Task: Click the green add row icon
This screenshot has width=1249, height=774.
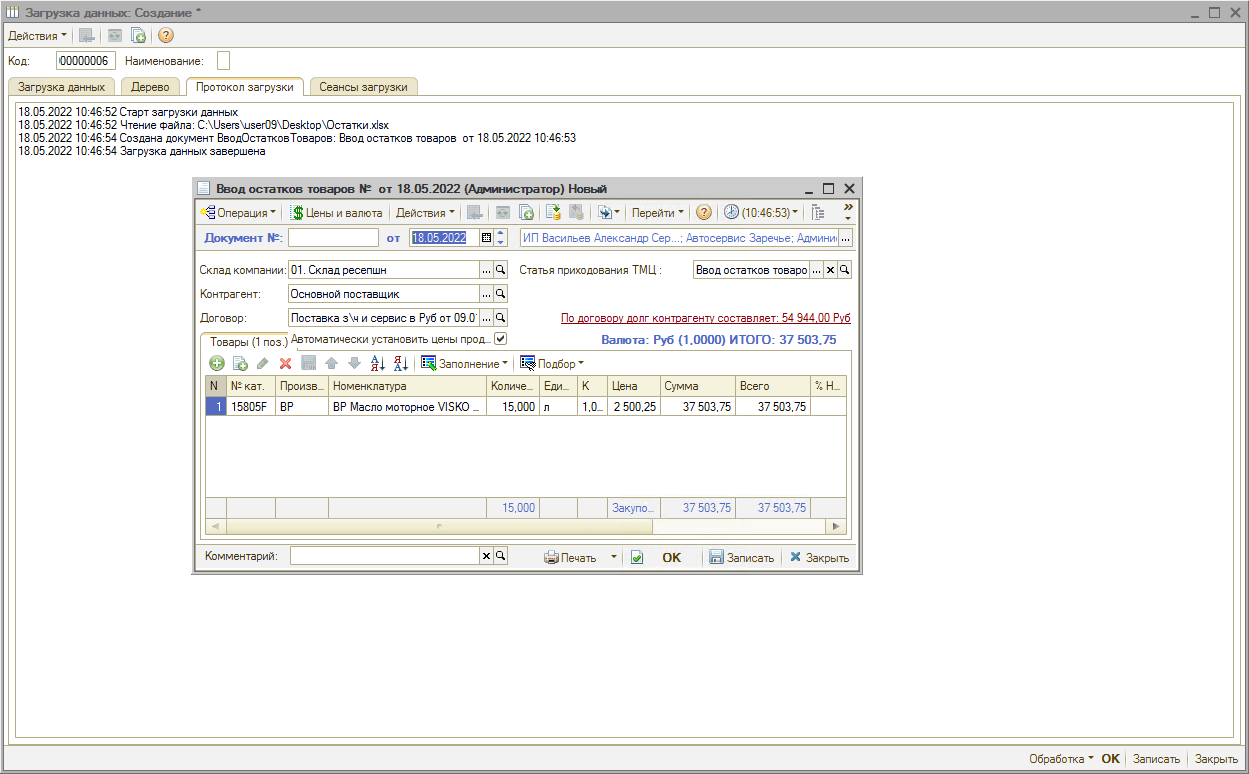Action: click(217, 364)
